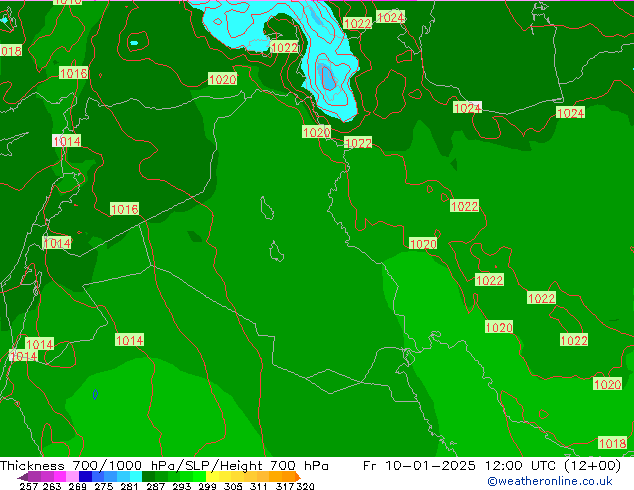
Task: Click the legend value "311"
Action: [258, 486]
